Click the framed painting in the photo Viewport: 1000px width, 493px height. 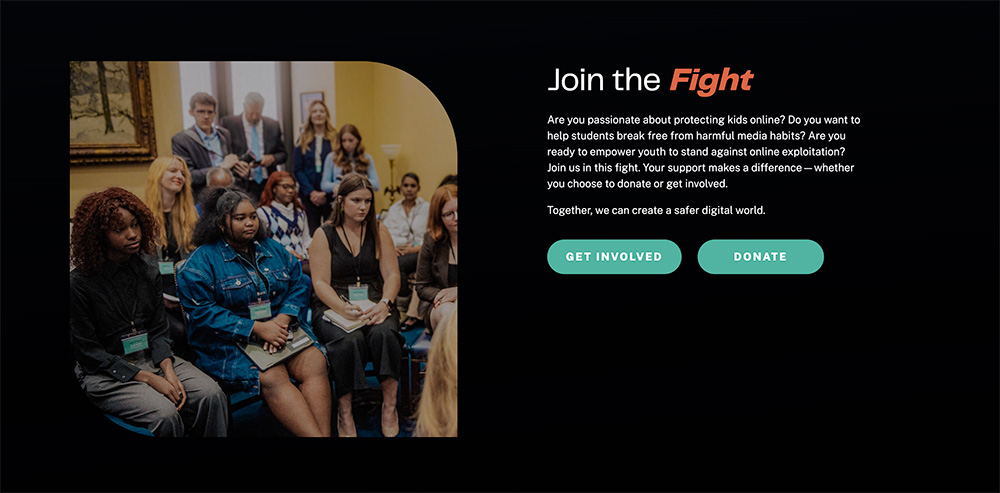coord(112,110)
